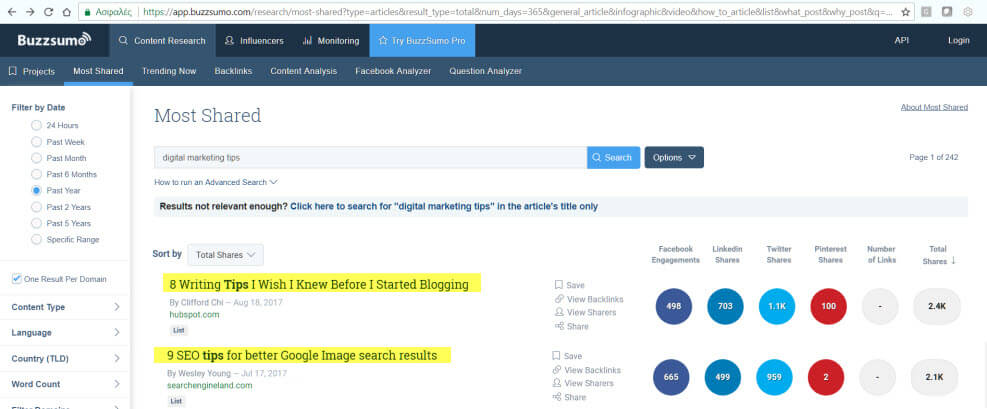The width and height of the screenshot is (987, 409).
Task: Open the Options dropdown
Action: click(x=674, y=157)
